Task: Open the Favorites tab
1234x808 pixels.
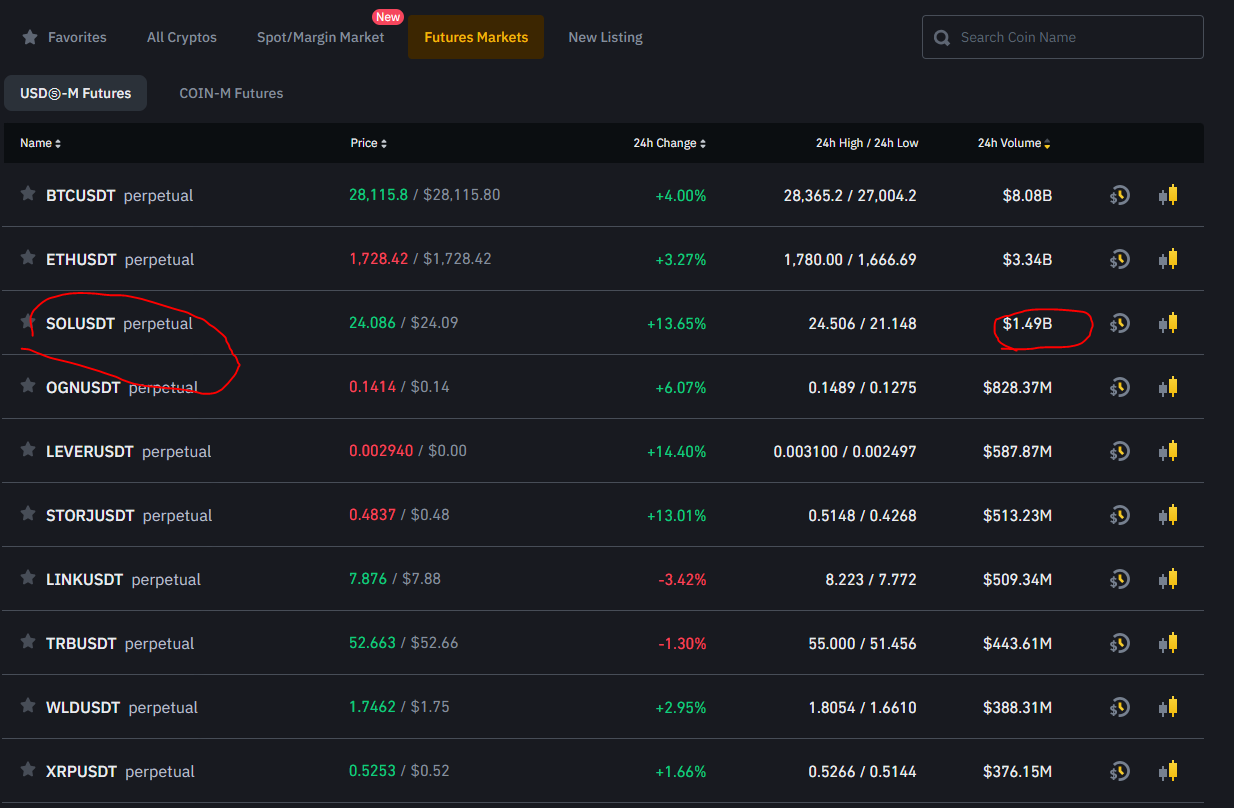Action: [65, 37]
